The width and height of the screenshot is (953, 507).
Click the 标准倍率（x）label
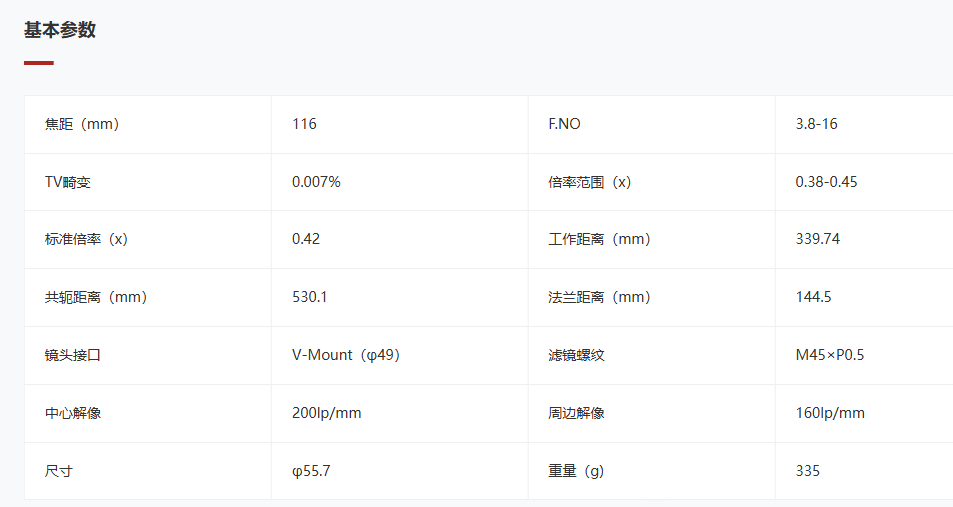[x=86, y=239]
